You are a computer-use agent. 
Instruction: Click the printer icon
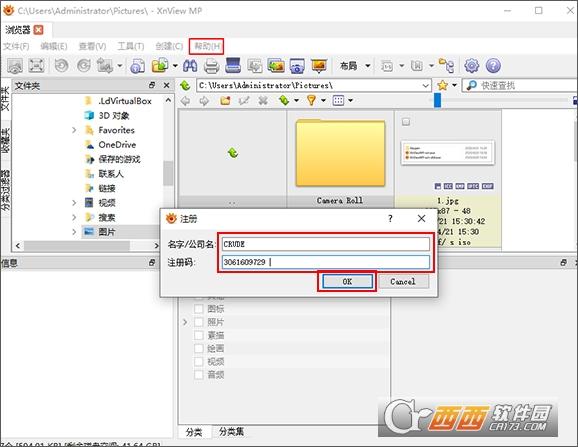coord(212,66)
